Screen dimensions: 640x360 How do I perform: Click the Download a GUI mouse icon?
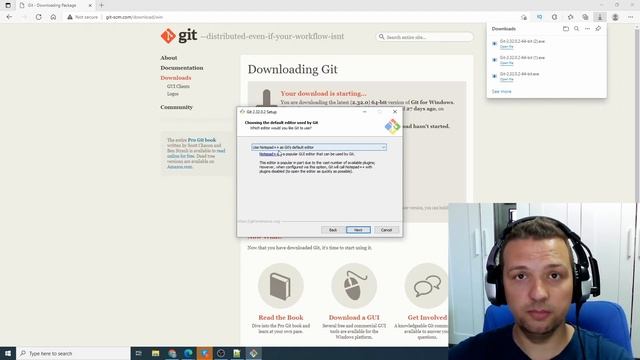tap(354, 286)
